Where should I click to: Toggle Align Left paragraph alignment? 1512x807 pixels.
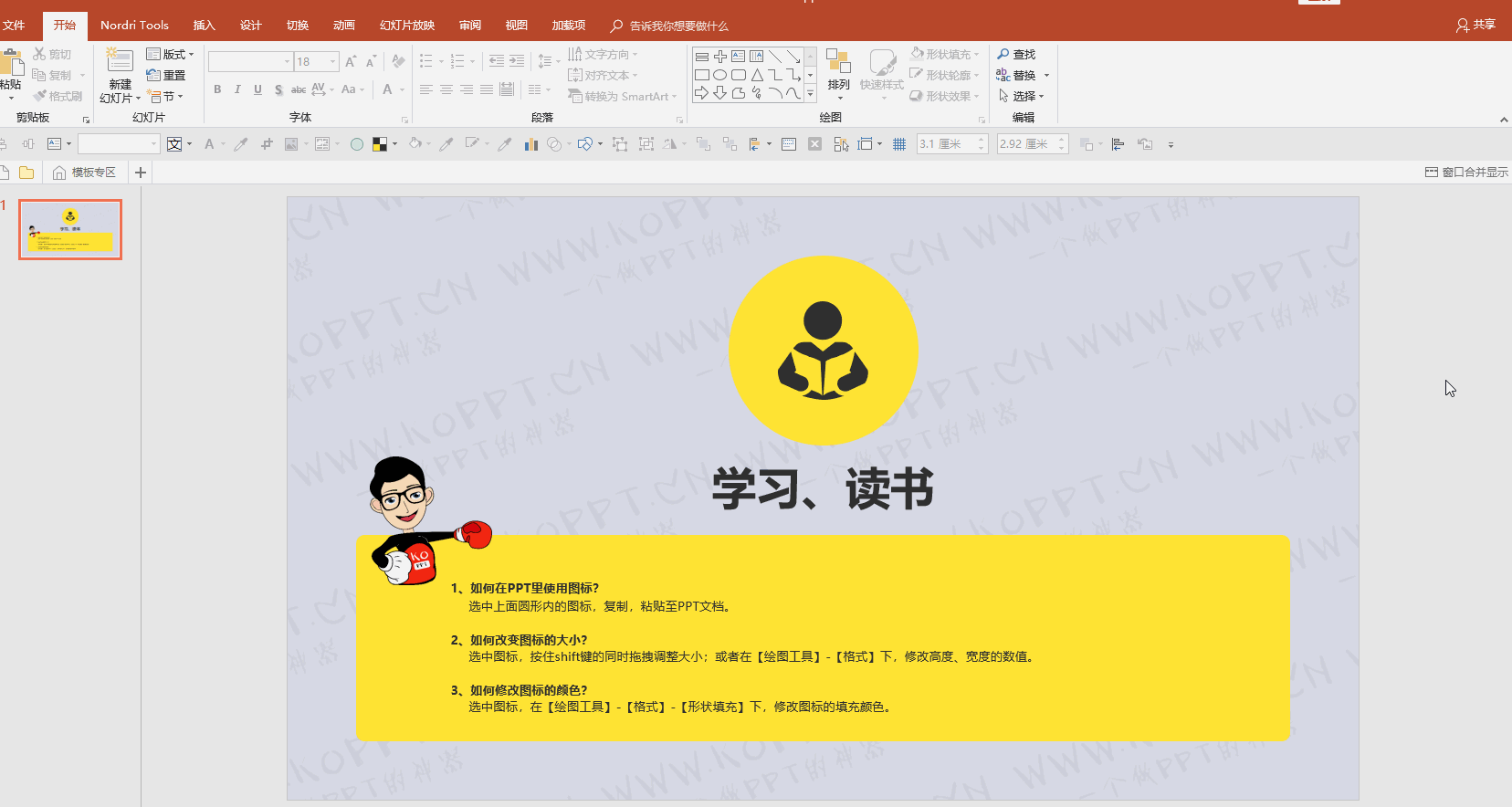(426, 89)
